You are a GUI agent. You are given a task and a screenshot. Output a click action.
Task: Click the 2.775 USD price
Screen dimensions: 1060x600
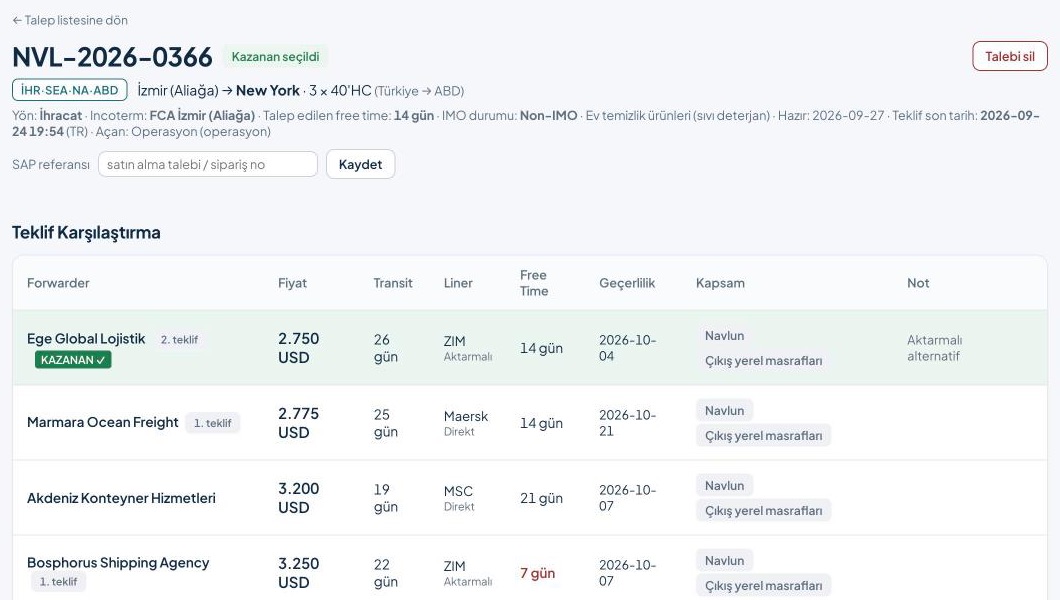pyautogui.click(x=298, y=423)
